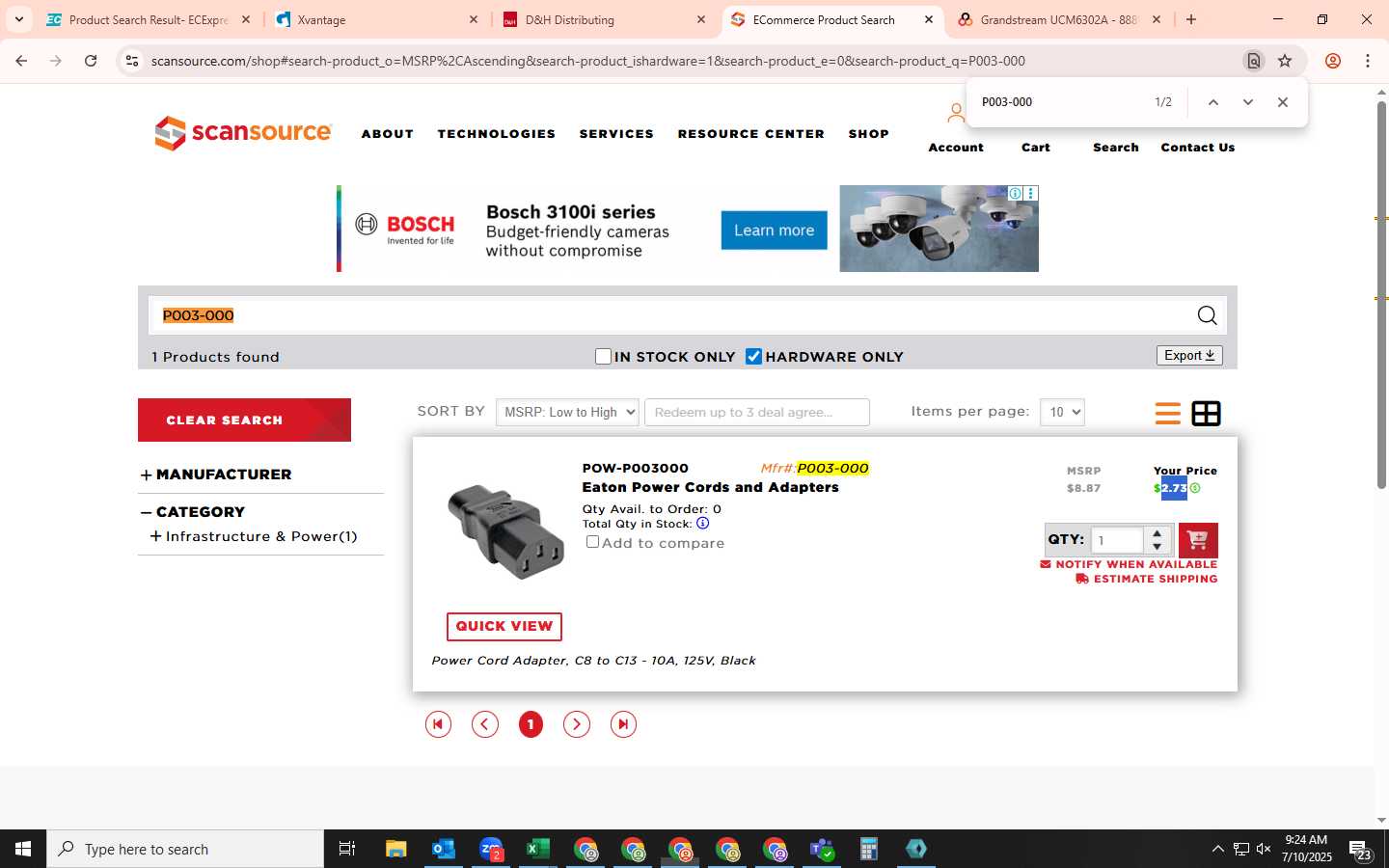Viewport: 1389px width, 868px height.
Task: Open Chrome menu three dots
Action: (1368, 61)
